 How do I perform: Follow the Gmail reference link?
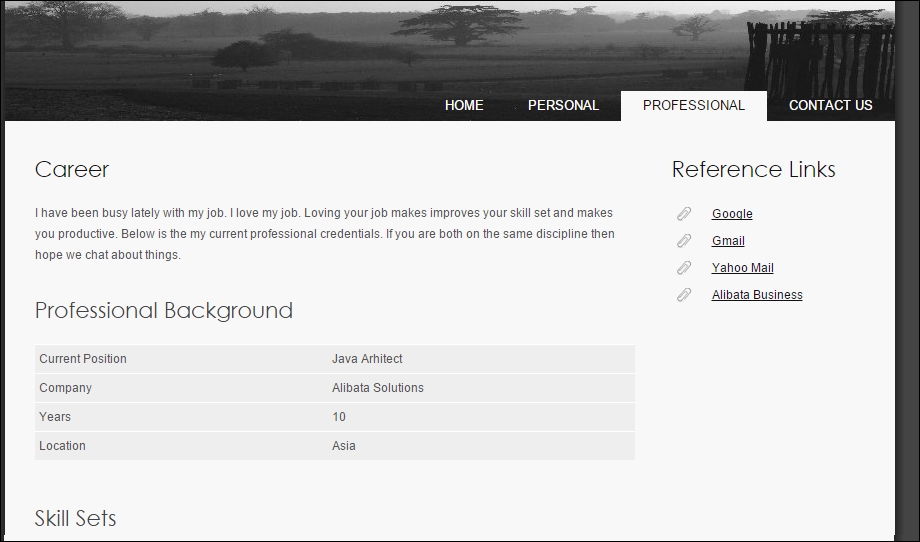pos(728,241)
